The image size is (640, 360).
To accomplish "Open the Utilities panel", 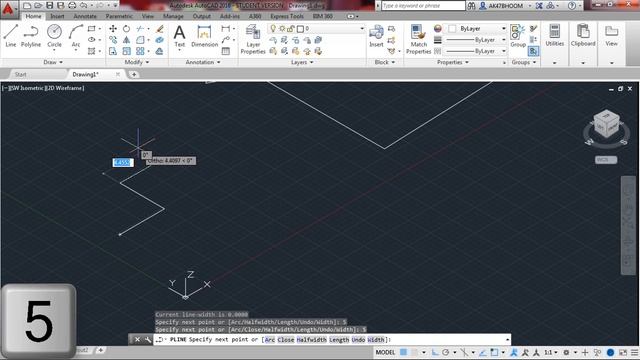I will [x=554, y=35].
